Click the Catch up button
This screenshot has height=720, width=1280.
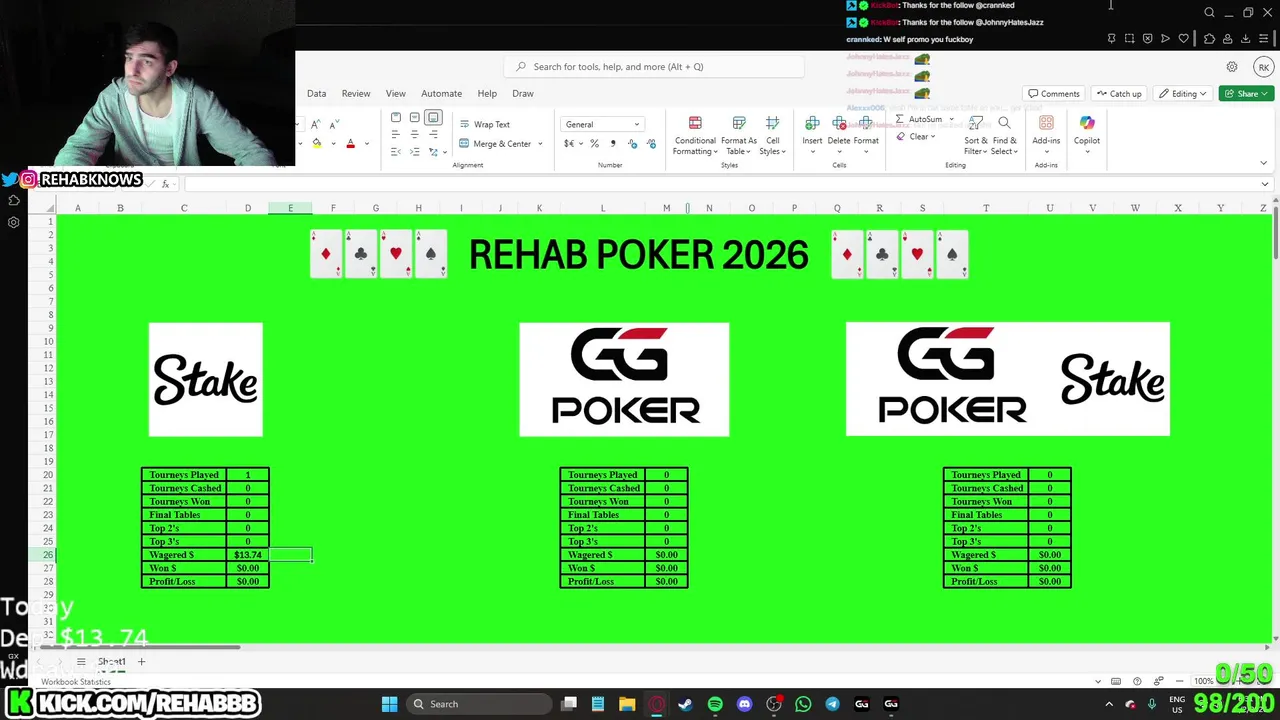pos(1118,94)
